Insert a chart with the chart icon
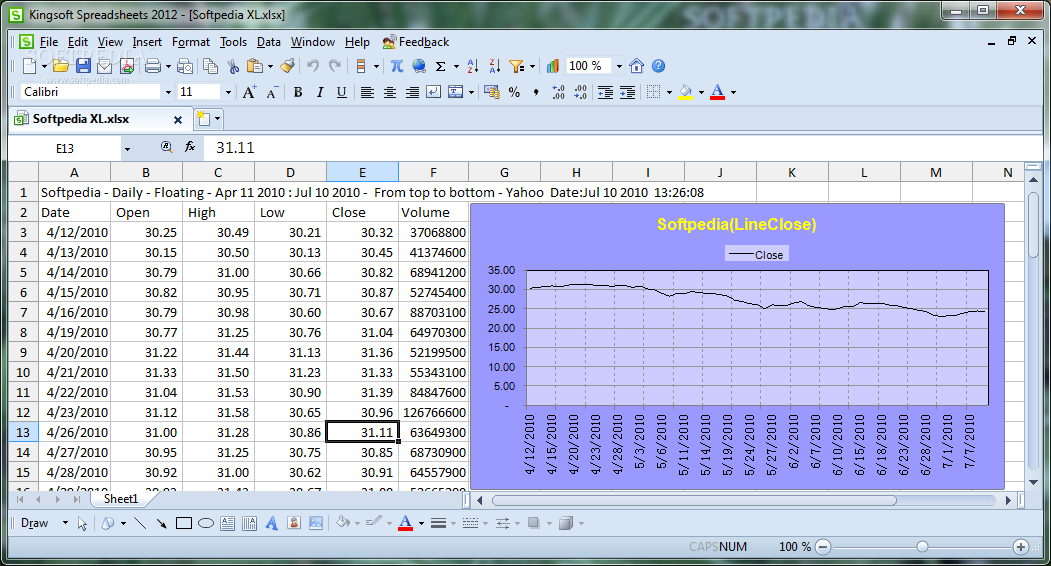1051x566 pixels. pos(552,66)
